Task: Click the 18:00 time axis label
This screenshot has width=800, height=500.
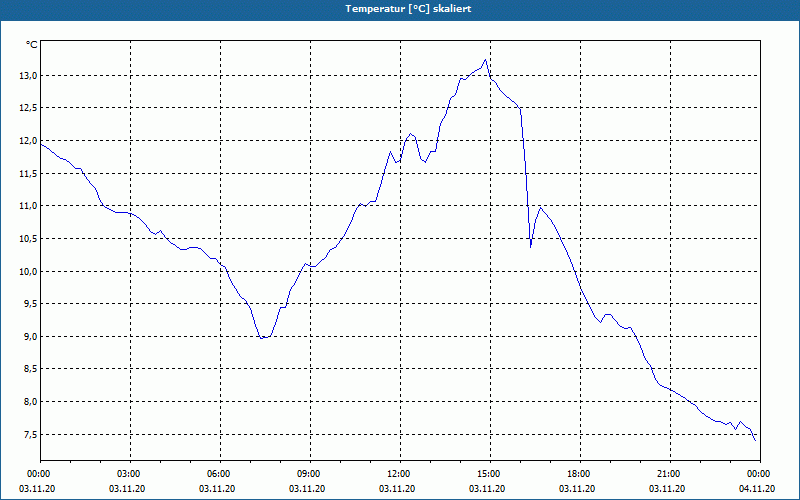Action: (580, 474)
